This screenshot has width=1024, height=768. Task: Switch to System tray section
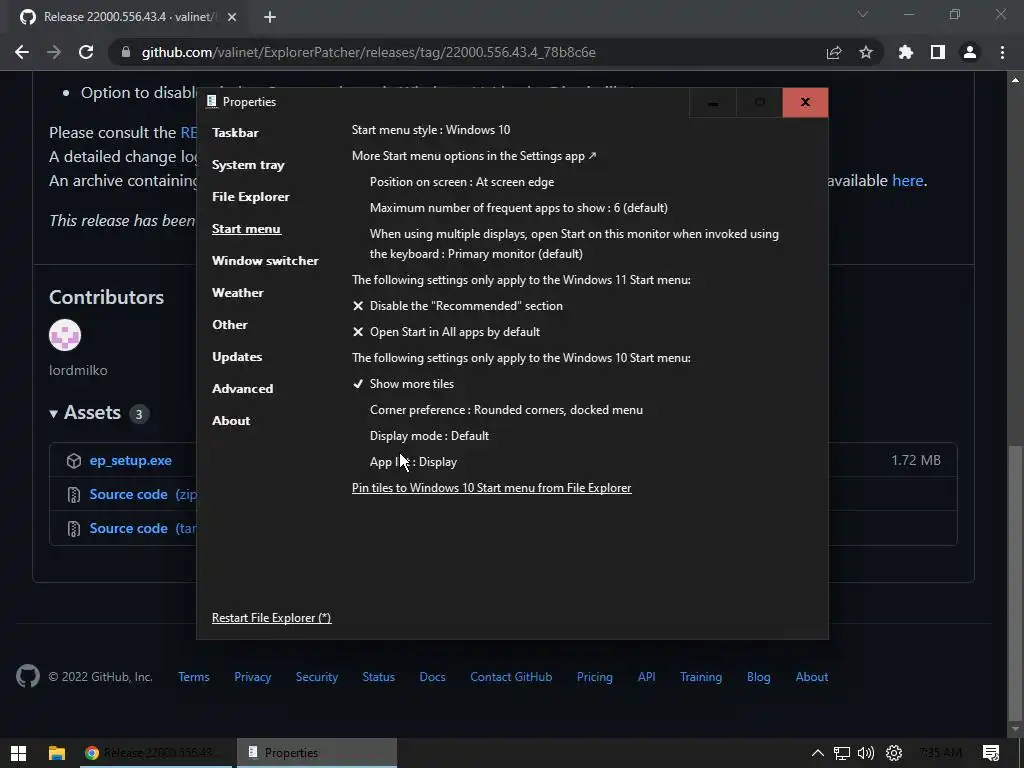[x=248, y=165]
